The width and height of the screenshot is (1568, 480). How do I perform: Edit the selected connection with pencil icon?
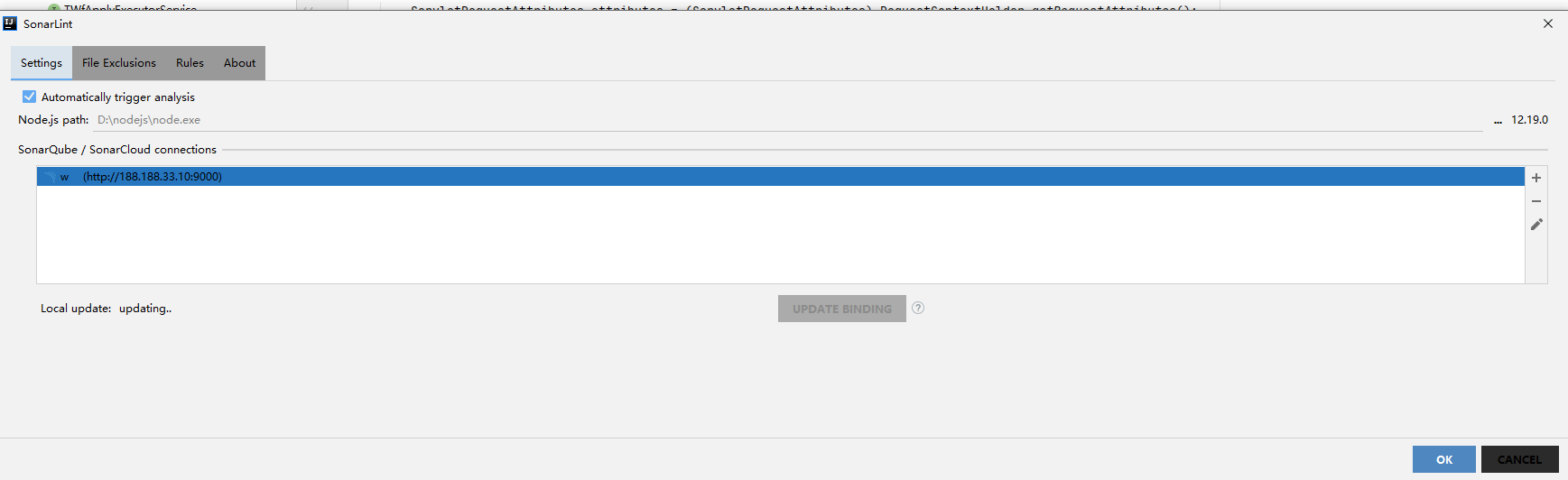pyautogui.click(x=1536, y=225)
